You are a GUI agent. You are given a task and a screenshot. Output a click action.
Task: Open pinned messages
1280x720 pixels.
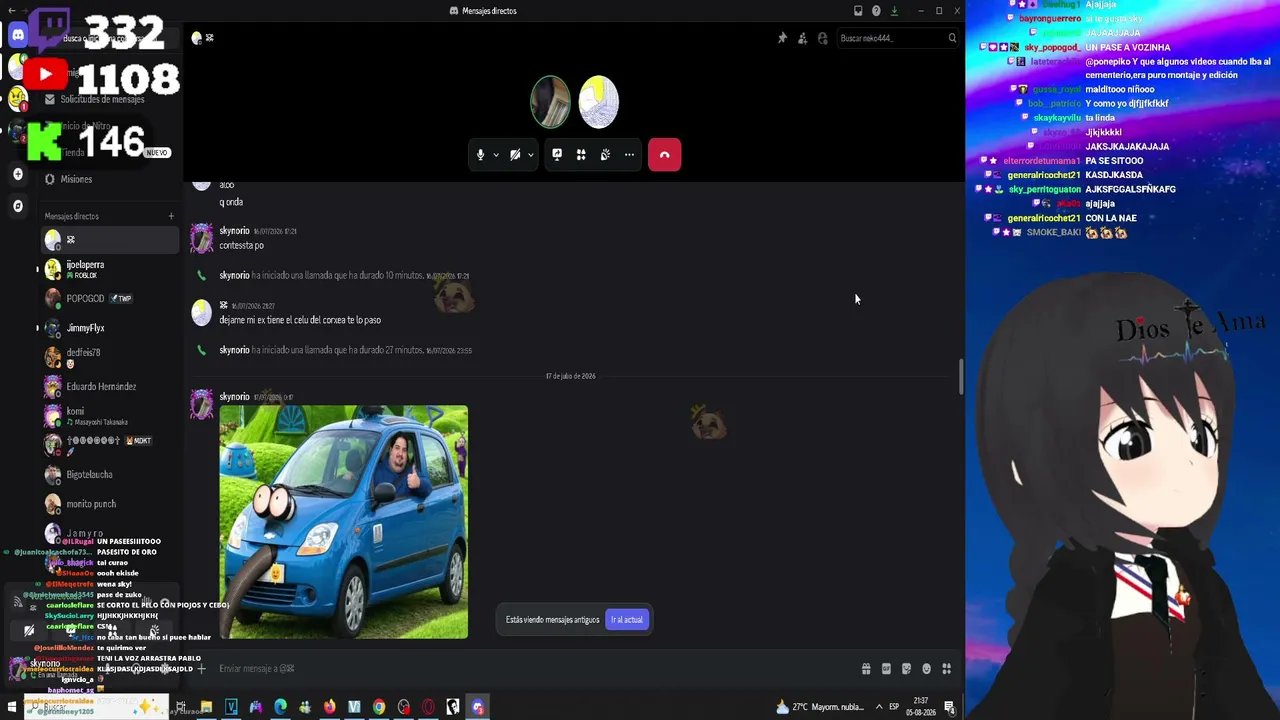coord(782,38)
